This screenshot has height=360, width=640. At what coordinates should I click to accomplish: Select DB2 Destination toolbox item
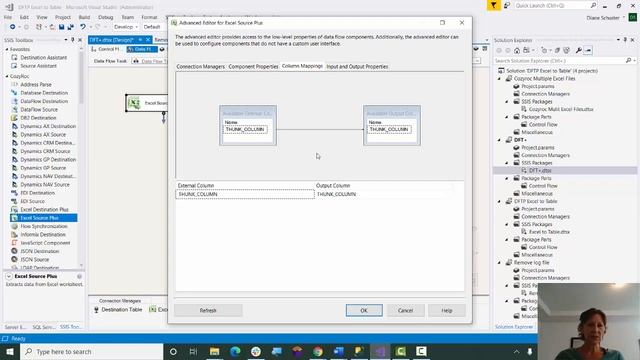click(38, 118)
